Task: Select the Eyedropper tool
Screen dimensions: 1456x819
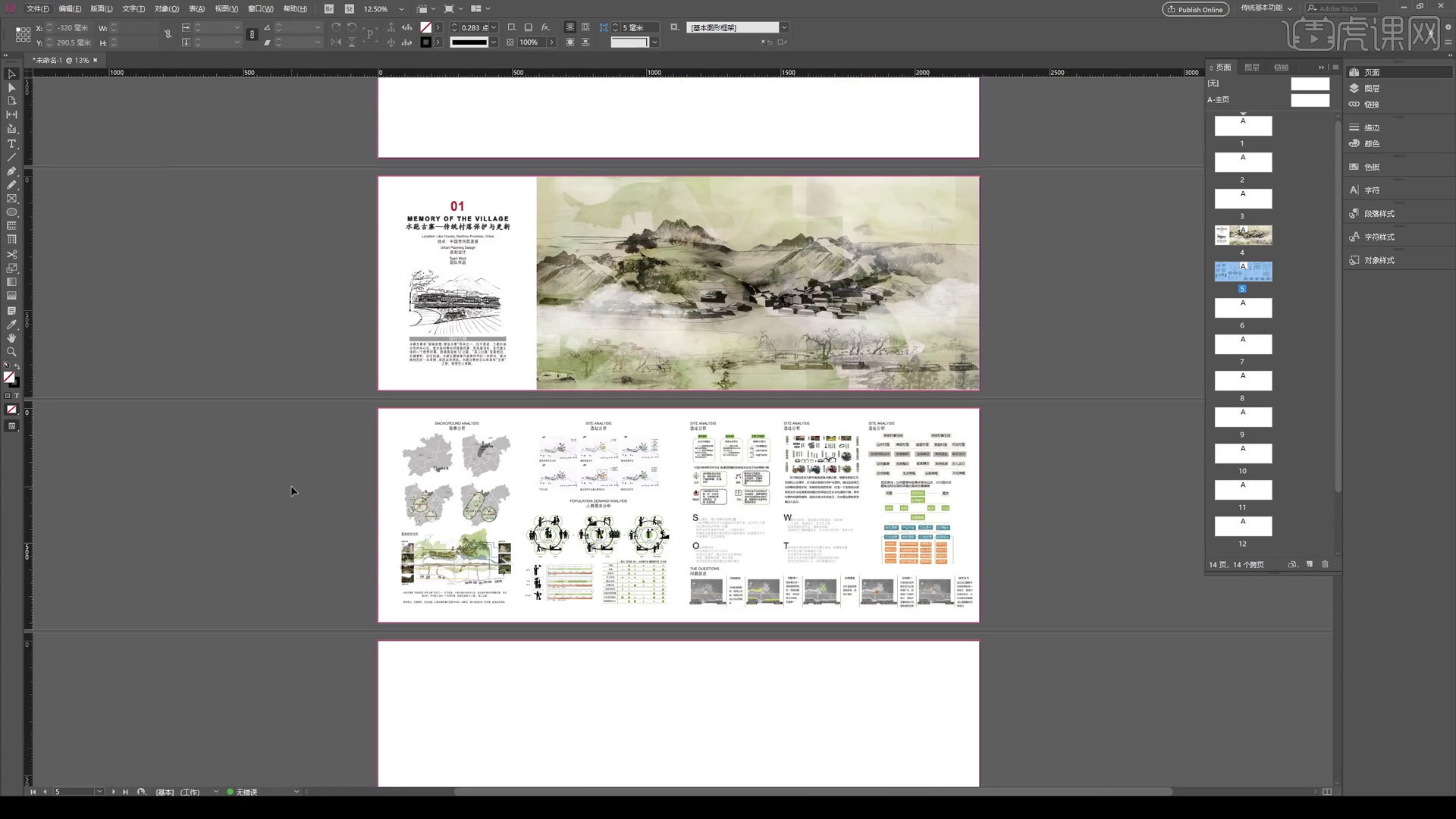Action: click(11, 325)
